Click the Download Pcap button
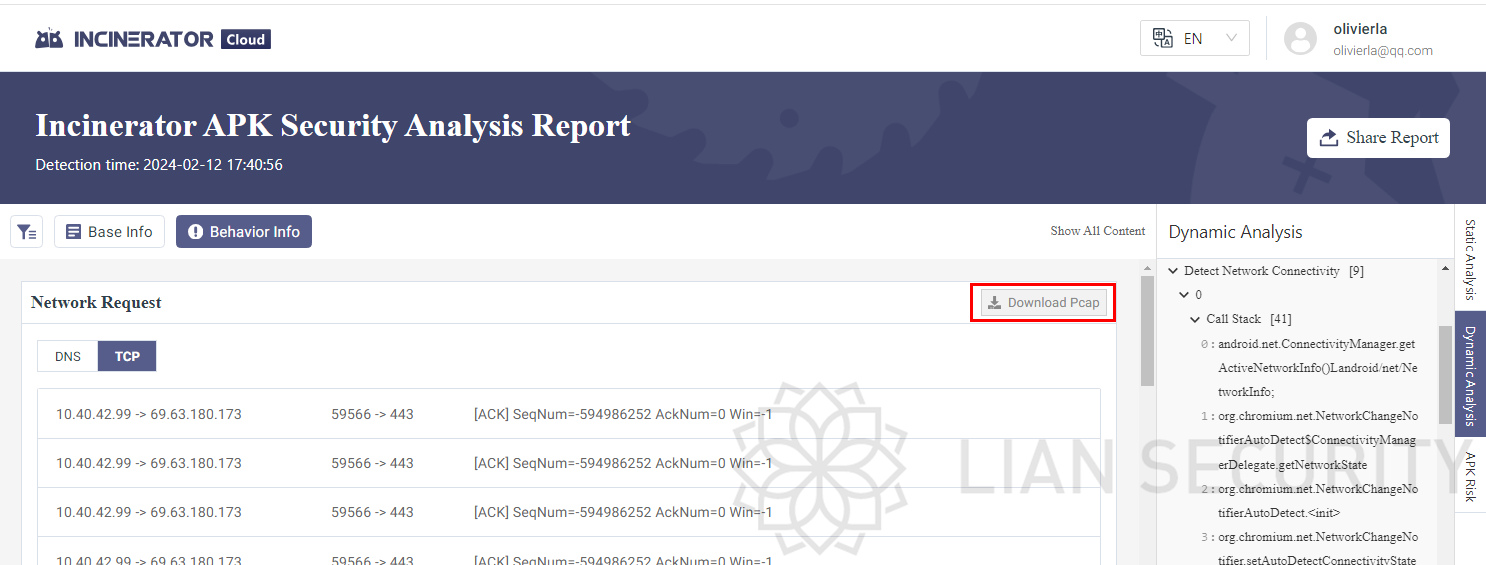1486x565 pixels. [x=1044, y=302]
